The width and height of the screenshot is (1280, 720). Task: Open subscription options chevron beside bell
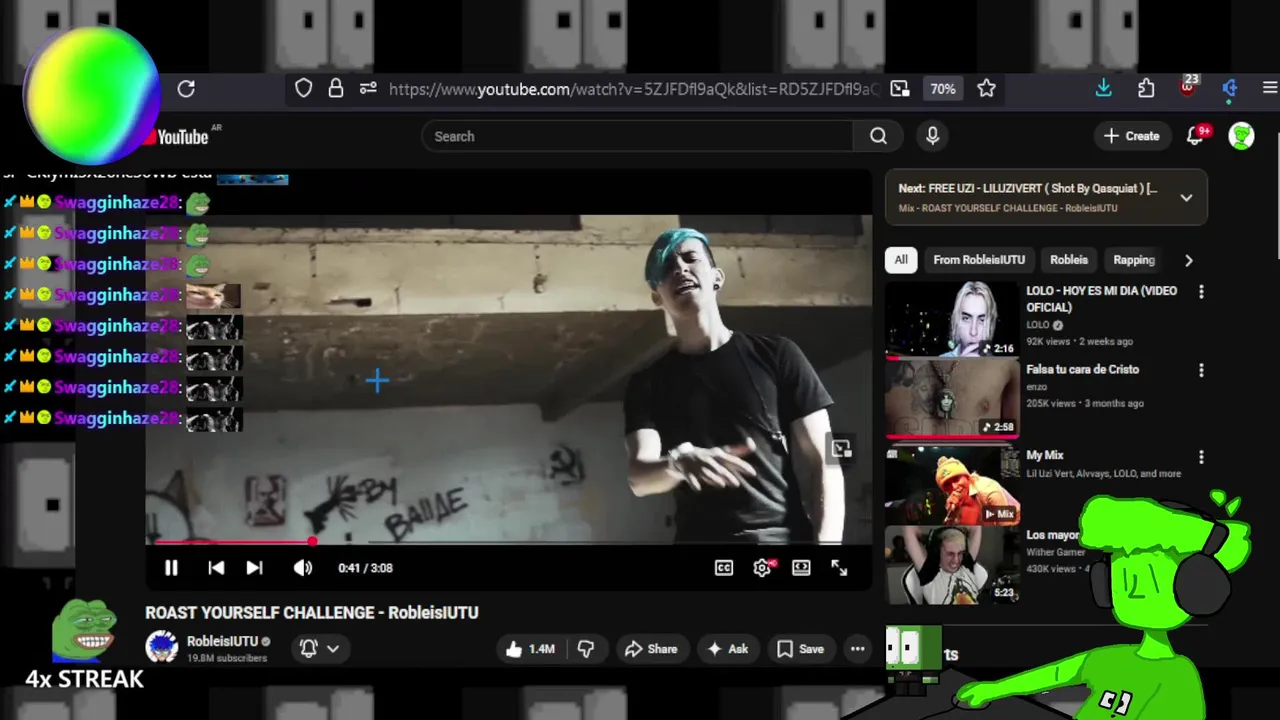coord(333,649)
